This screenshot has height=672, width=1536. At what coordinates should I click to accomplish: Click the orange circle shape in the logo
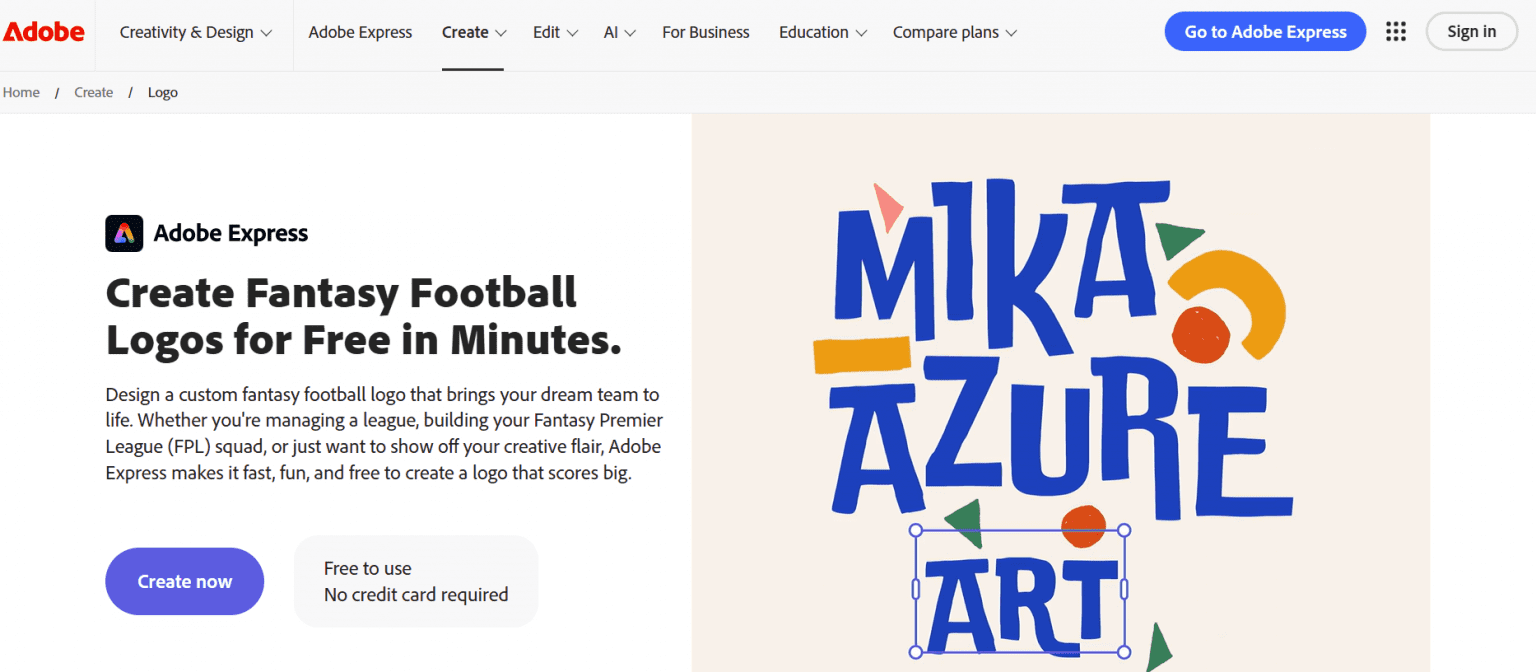coord(1200,335)
